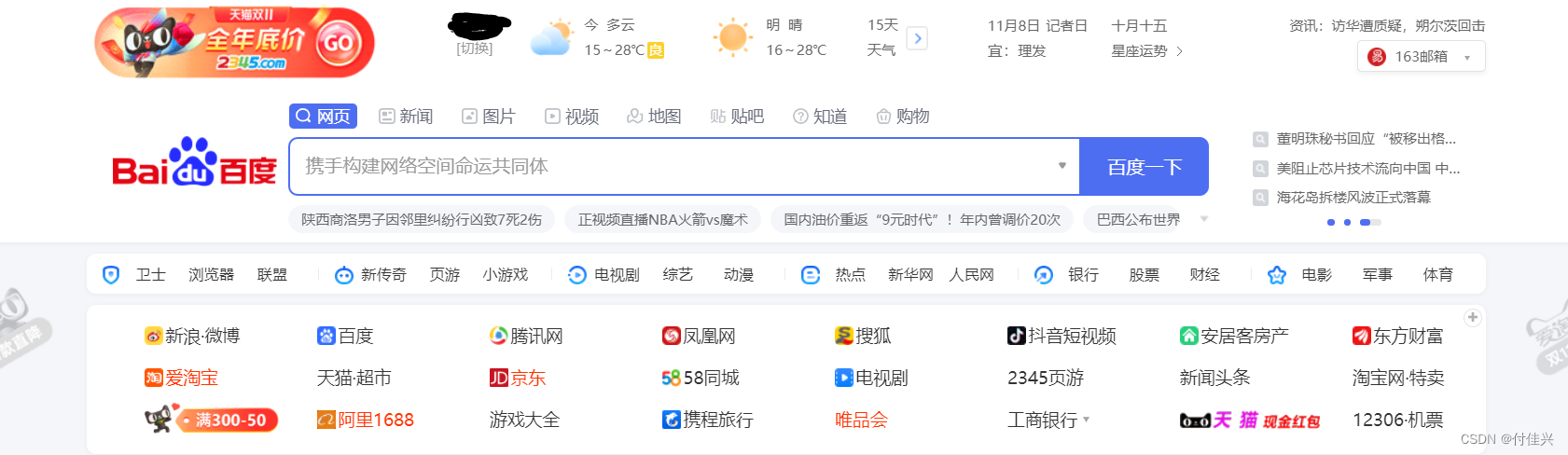Open 阿里1688 site link
The image size is (1568, 455).
pos(366,420)
